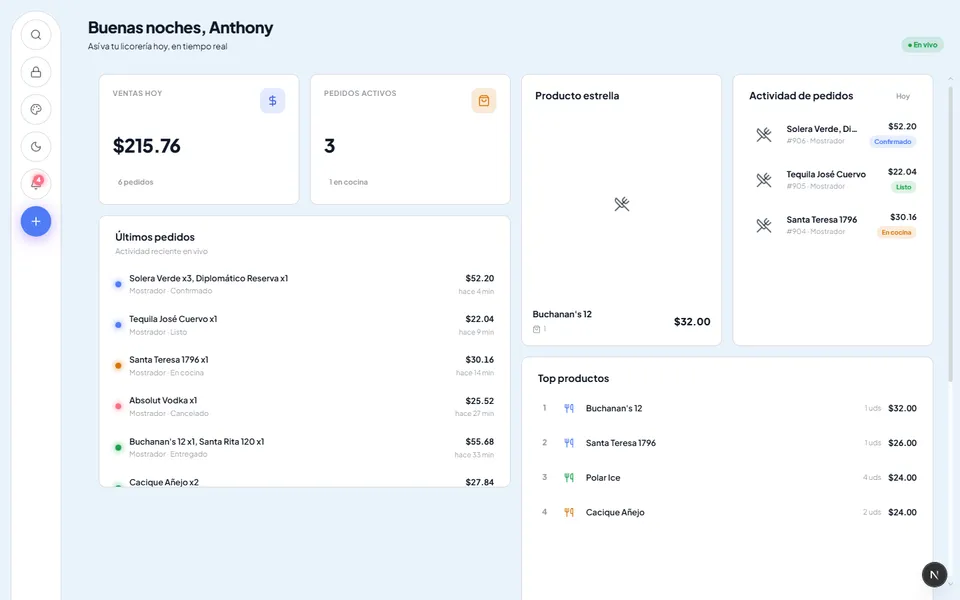The image size is (960, 600).
Task: Click the blue icon next to Buchanan's 12 in Top productos
Action: pos(569,408)
